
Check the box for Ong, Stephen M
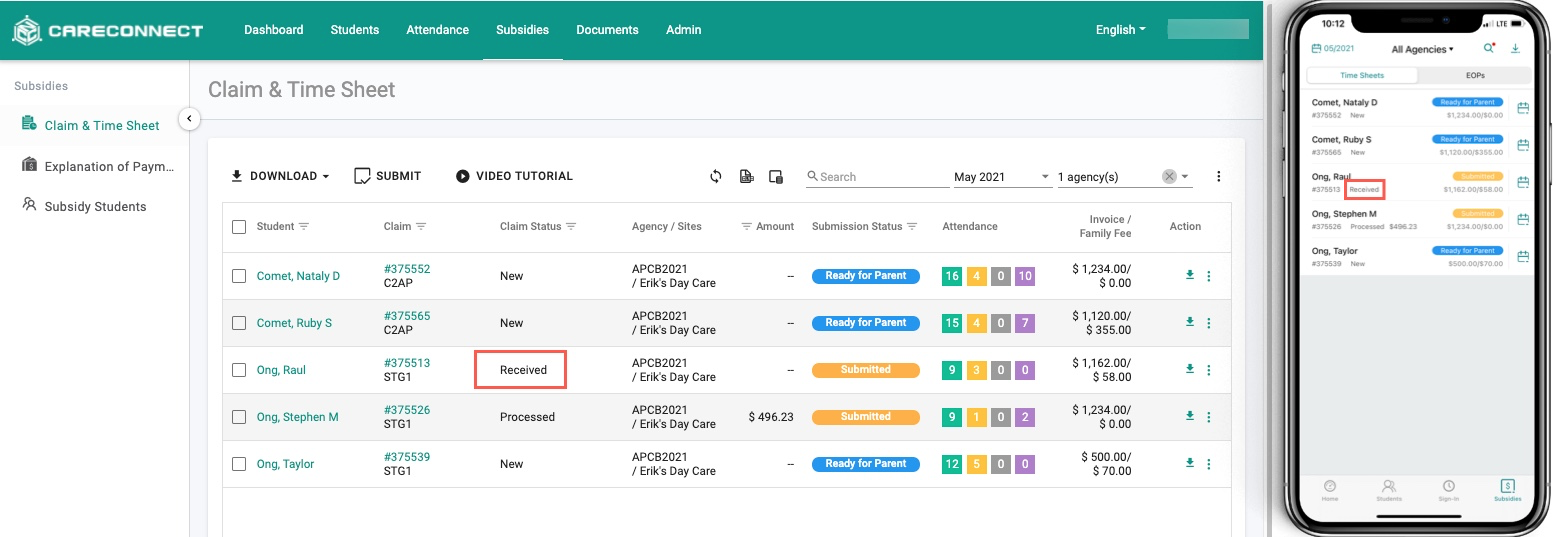click(x=239, y=417)
